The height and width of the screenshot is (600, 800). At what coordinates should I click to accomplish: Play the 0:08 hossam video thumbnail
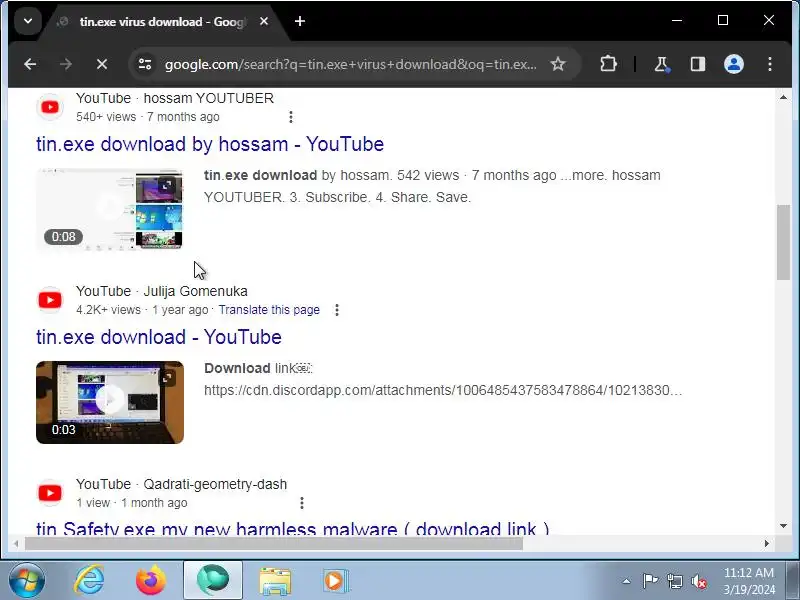tap(110, 209)
